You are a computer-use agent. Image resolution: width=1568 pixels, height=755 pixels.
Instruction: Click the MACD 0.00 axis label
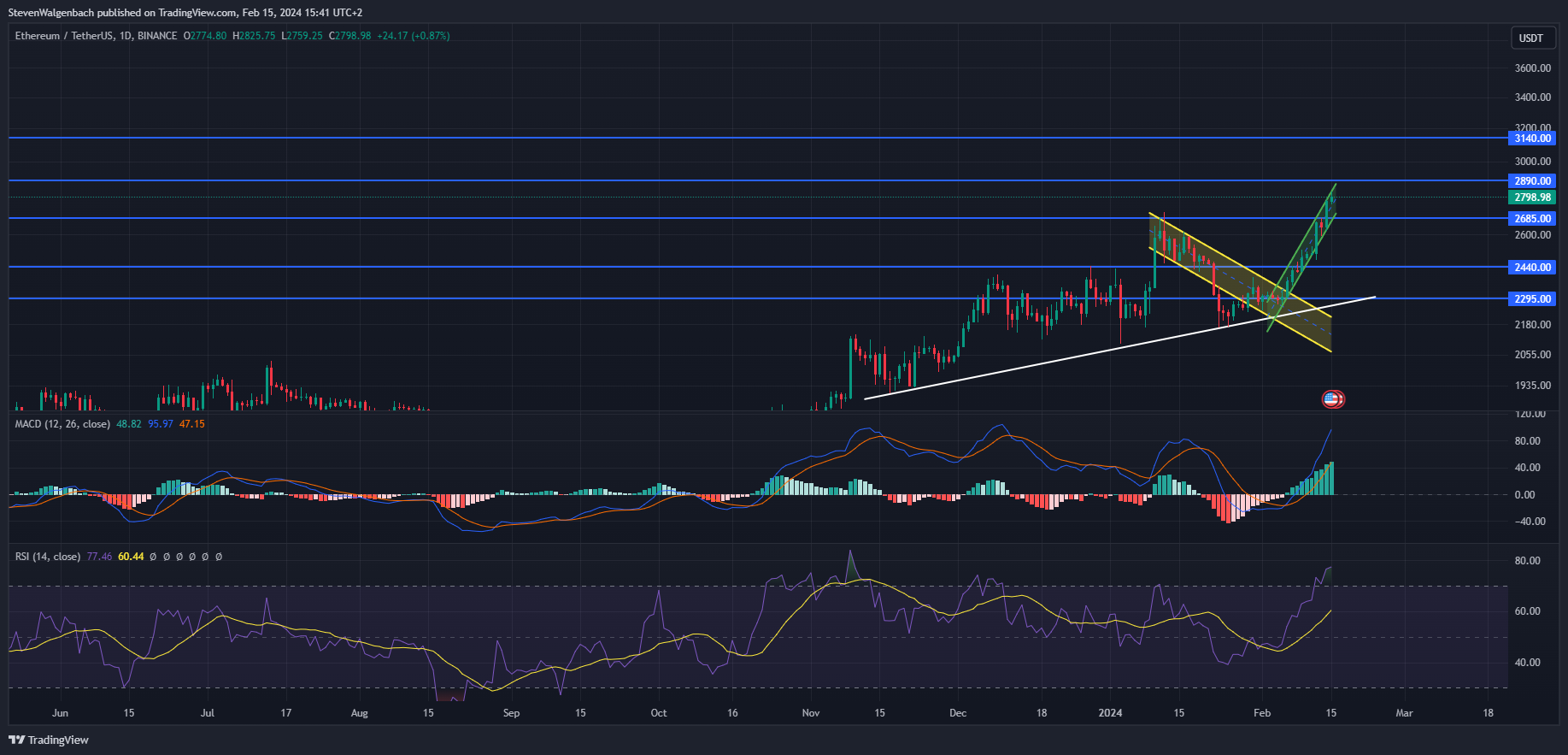pyautogui.click(x=1525, y=495)
